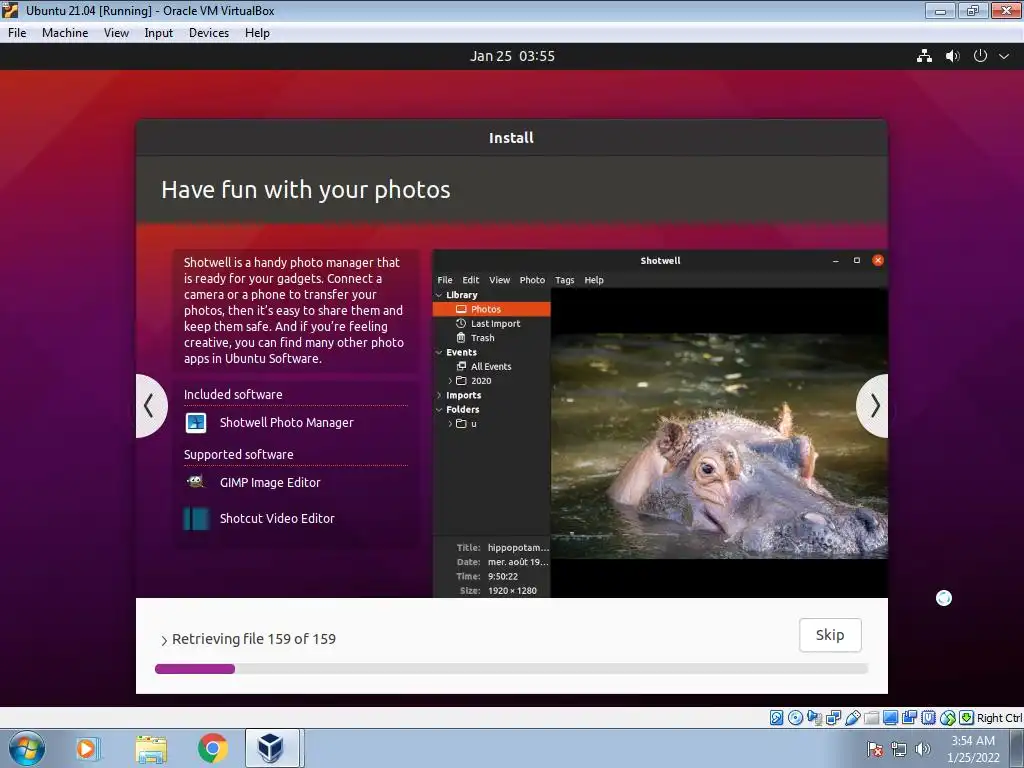Click the mouse integration status icon
The height and width of the screenshot is (768, 1024).
(948, 718)
